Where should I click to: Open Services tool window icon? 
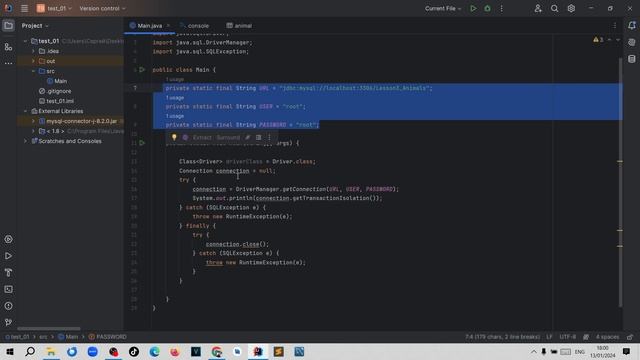coord(8,239)
